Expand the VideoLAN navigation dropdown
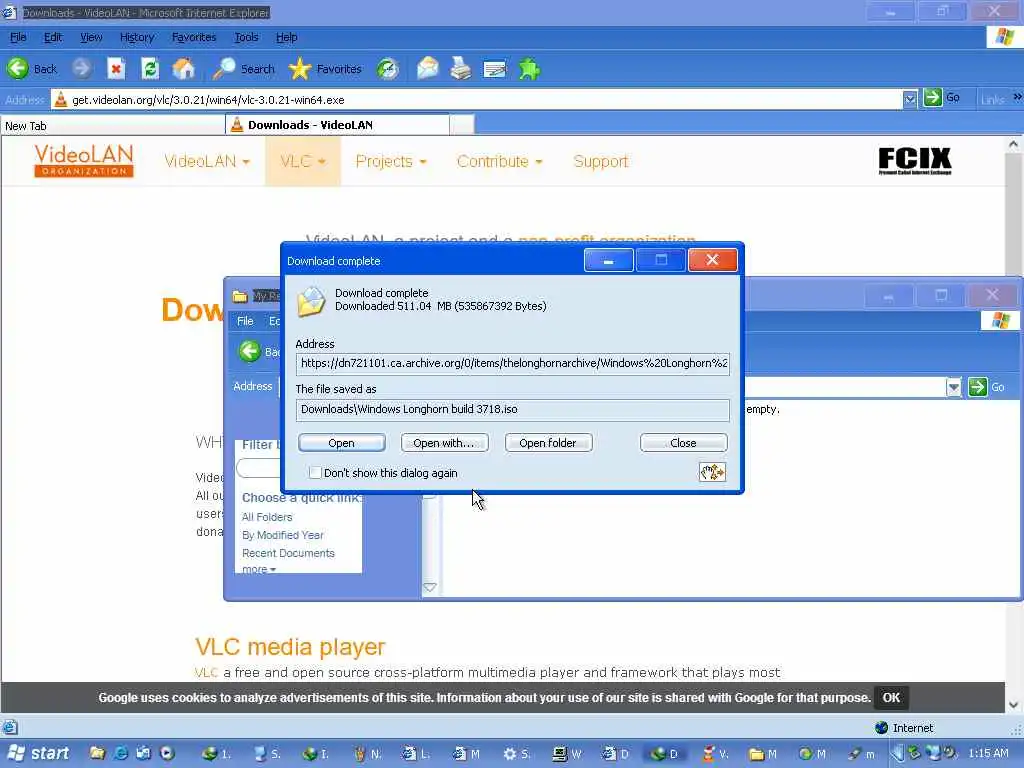The height and width of the screenshot is (768, 1024). [x=207, y=161]
